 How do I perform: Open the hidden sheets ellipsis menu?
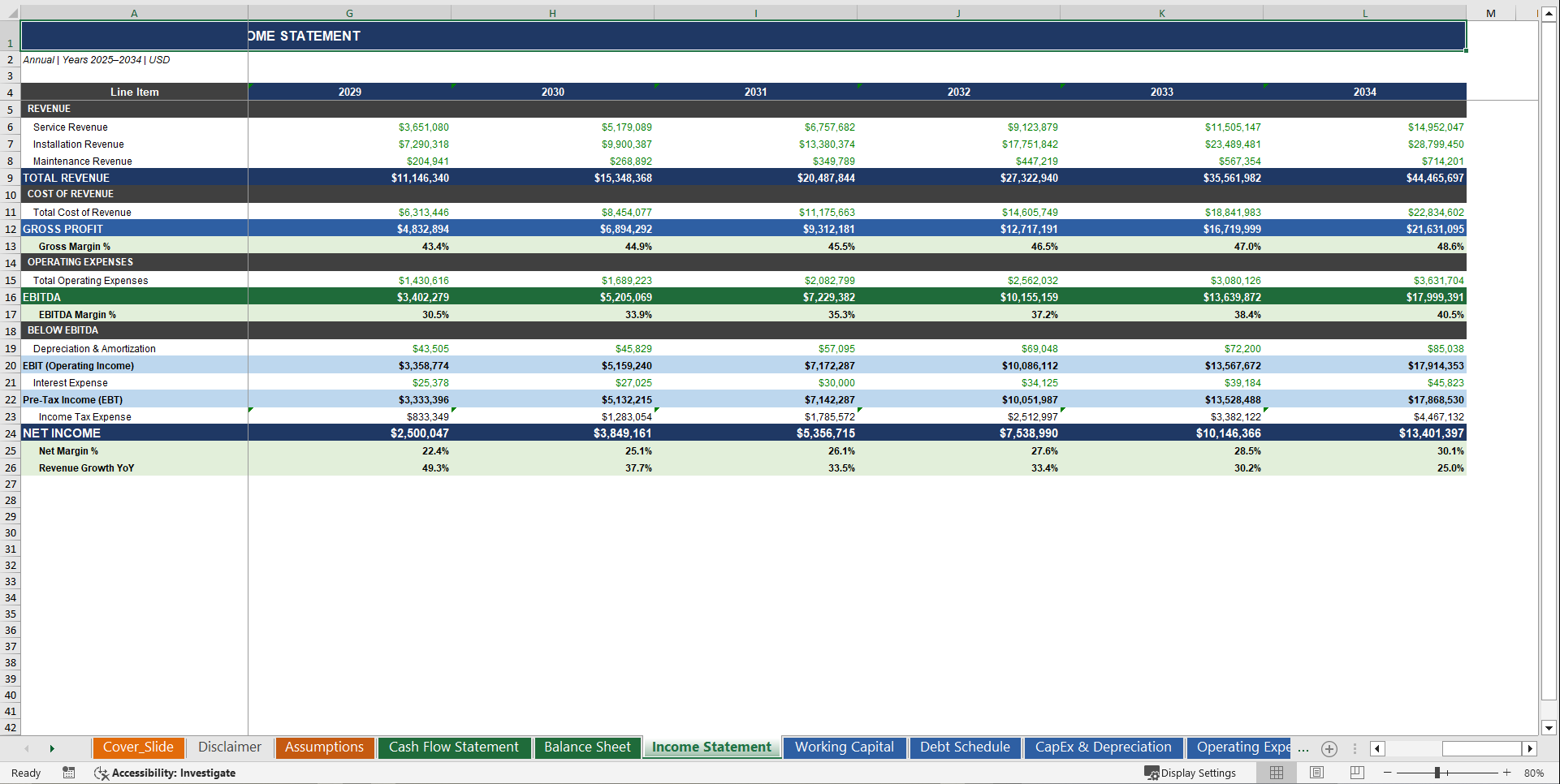1303,749
